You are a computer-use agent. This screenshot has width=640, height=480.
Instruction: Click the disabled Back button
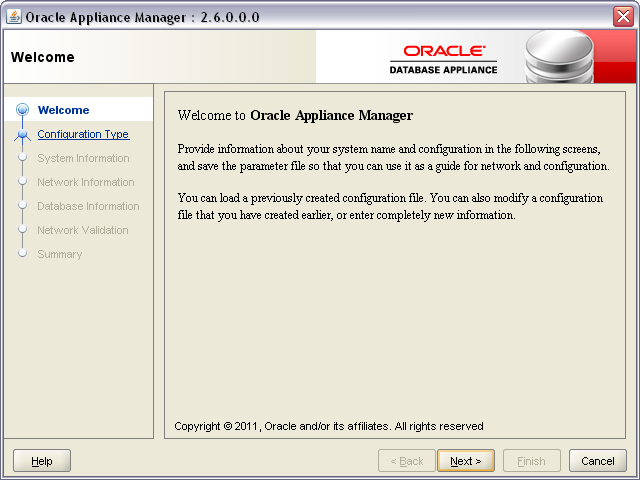407,461
